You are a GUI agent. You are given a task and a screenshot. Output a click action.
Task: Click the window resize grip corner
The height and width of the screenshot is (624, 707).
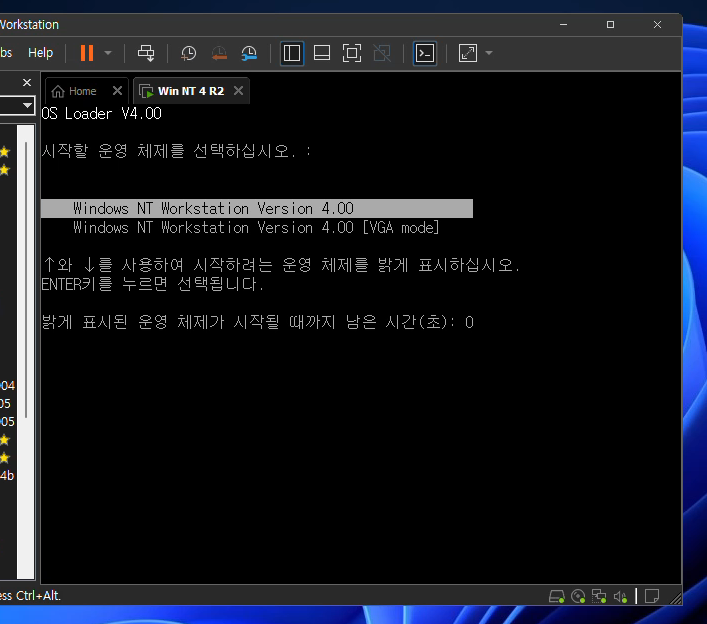click(675, 598)
